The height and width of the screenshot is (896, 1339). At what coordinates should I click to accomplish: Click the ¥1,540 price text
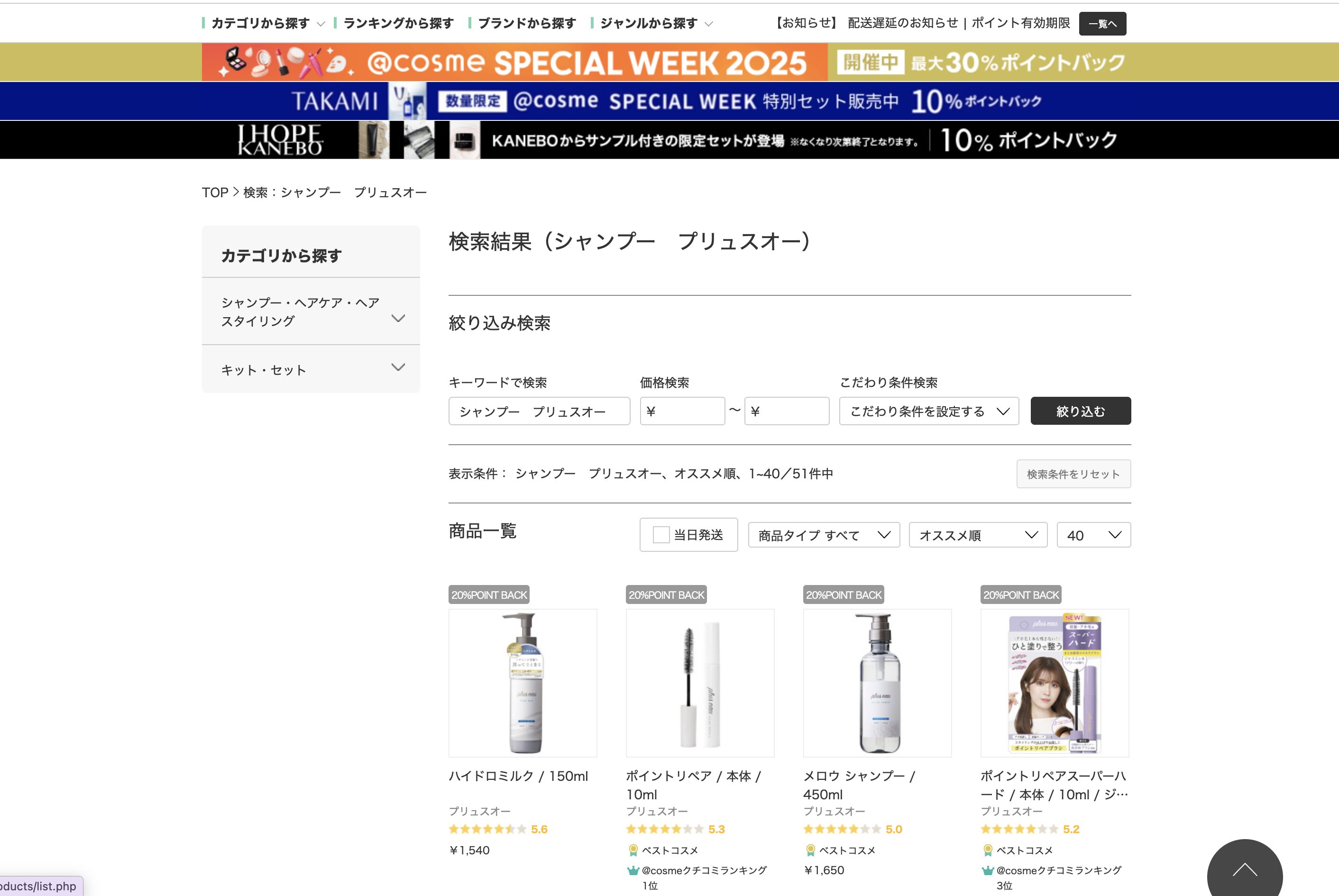[x=469, y=850]
